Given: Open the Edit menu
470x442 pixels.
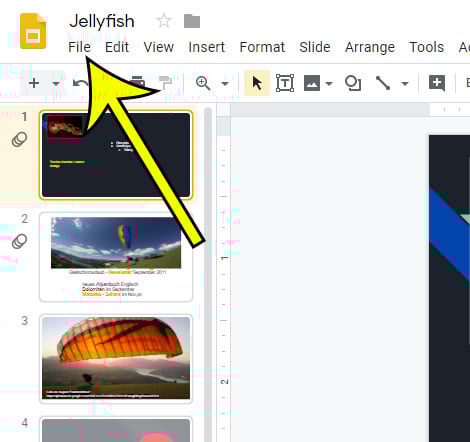Looking at the screenshot, I should pyautogui.click(x=117, y=47).
